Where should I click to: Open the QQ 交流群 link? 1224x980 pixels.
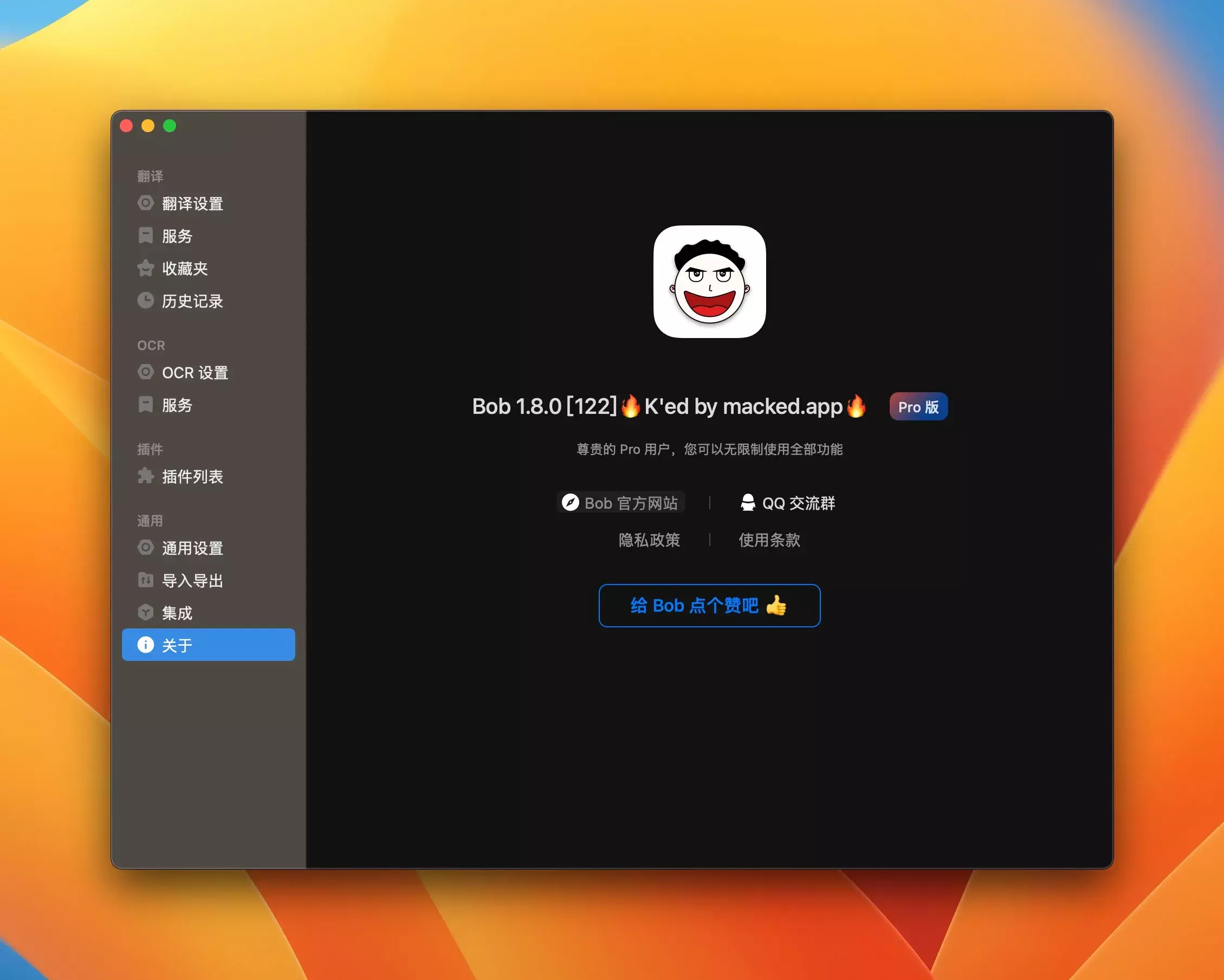point(788,503)
